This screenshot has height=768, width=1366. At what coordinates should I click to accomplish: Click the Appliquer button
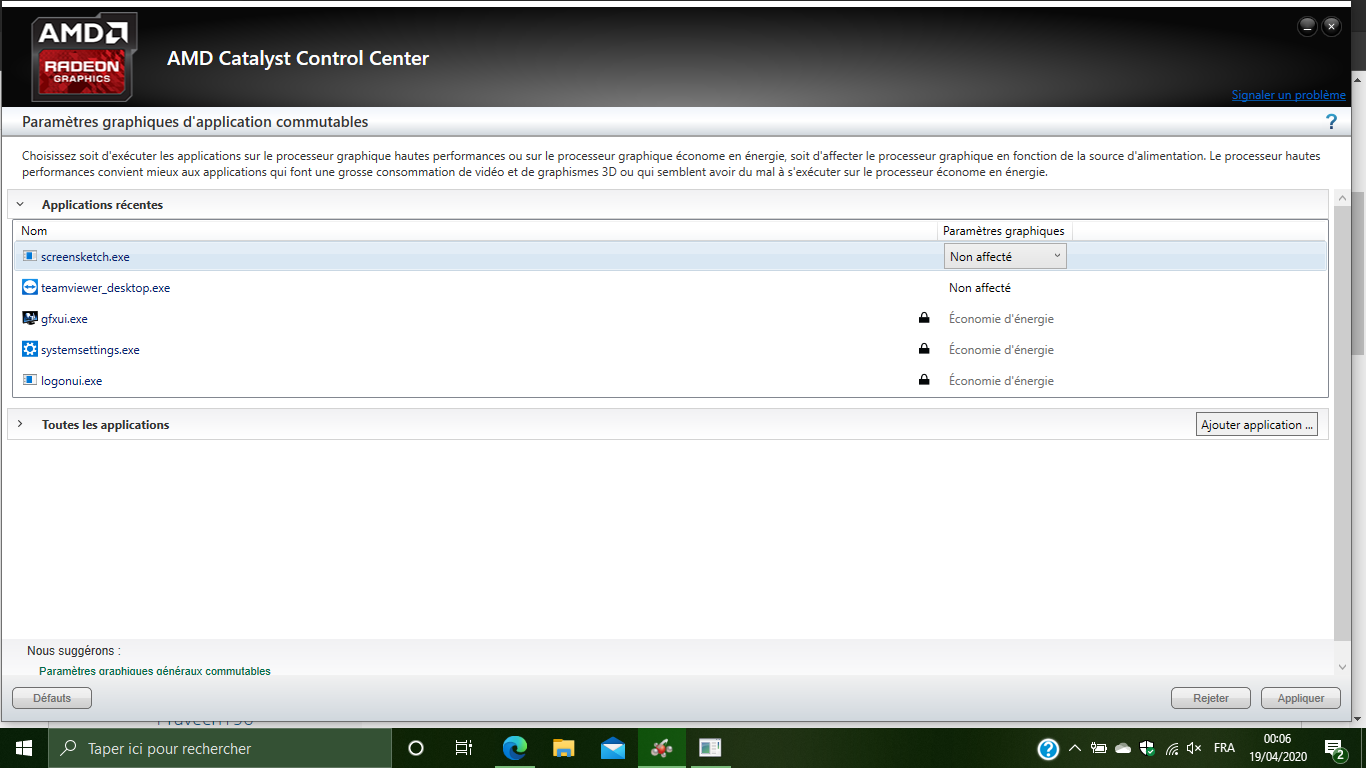pos(1301,698)
